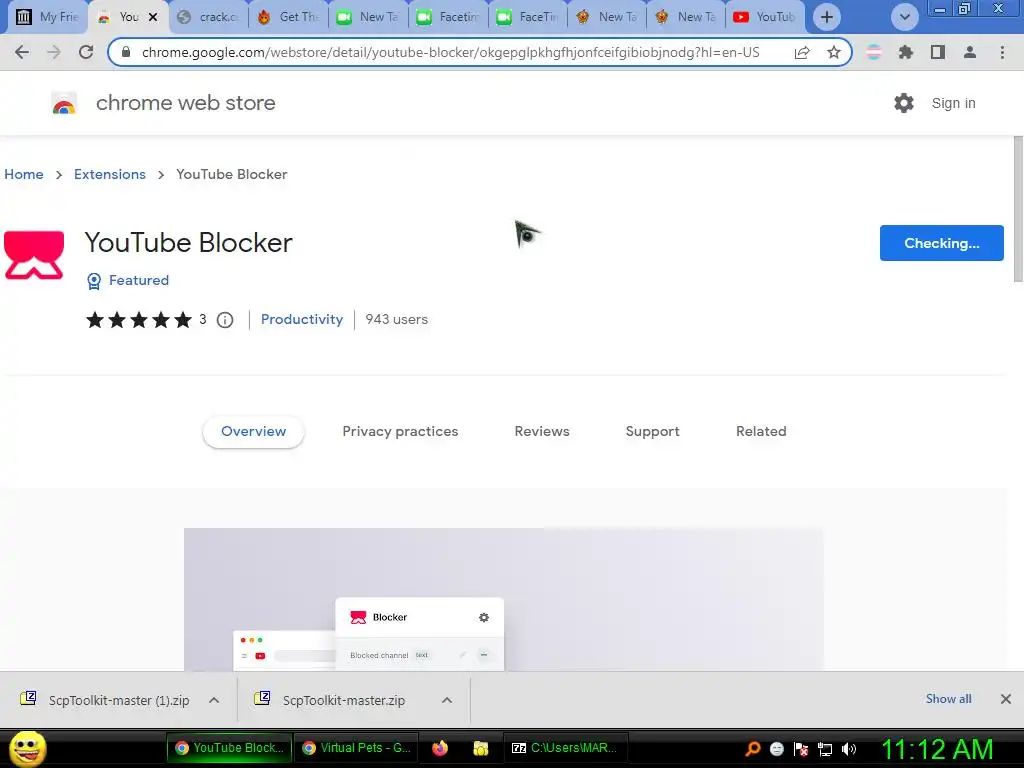Open the ScpToolkit-master.zip download
1024x768 pixels.
pyautogui.click(x=330, y=700)
